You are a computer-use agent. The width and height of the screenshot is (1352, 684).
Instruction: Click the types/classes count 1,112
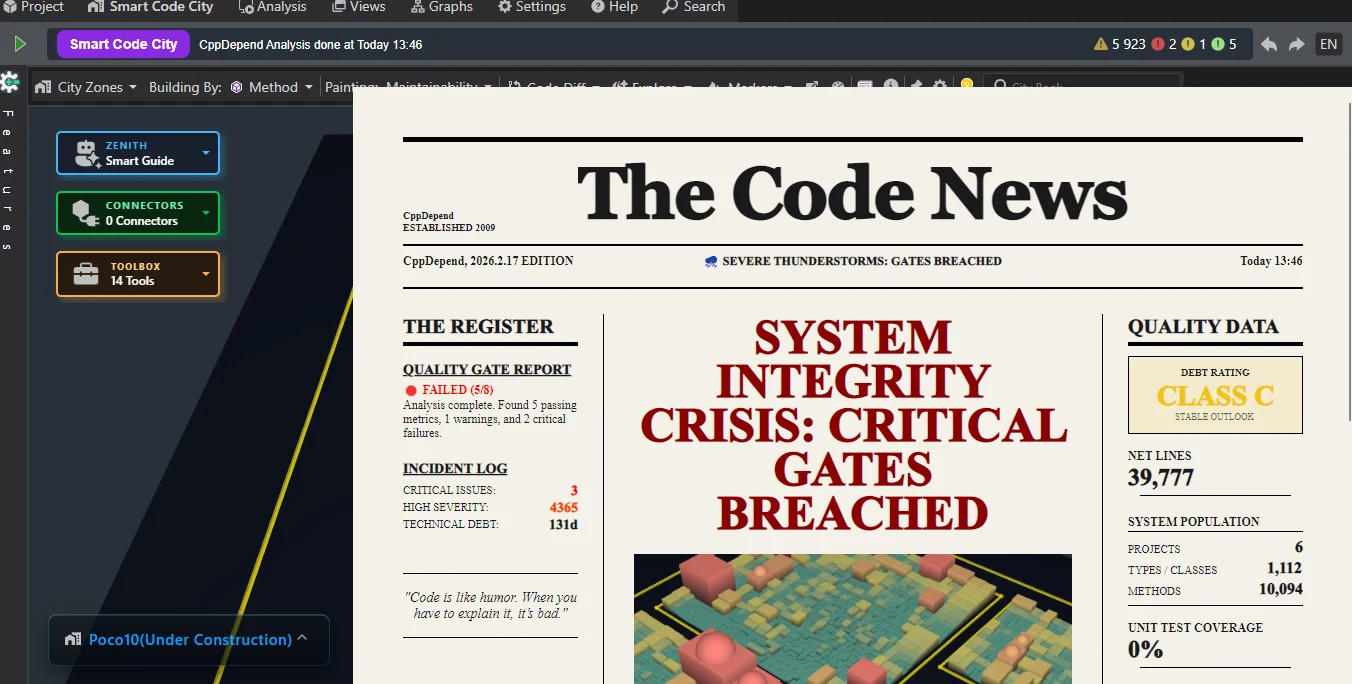pyautogui.click(x=1284, y=568)
